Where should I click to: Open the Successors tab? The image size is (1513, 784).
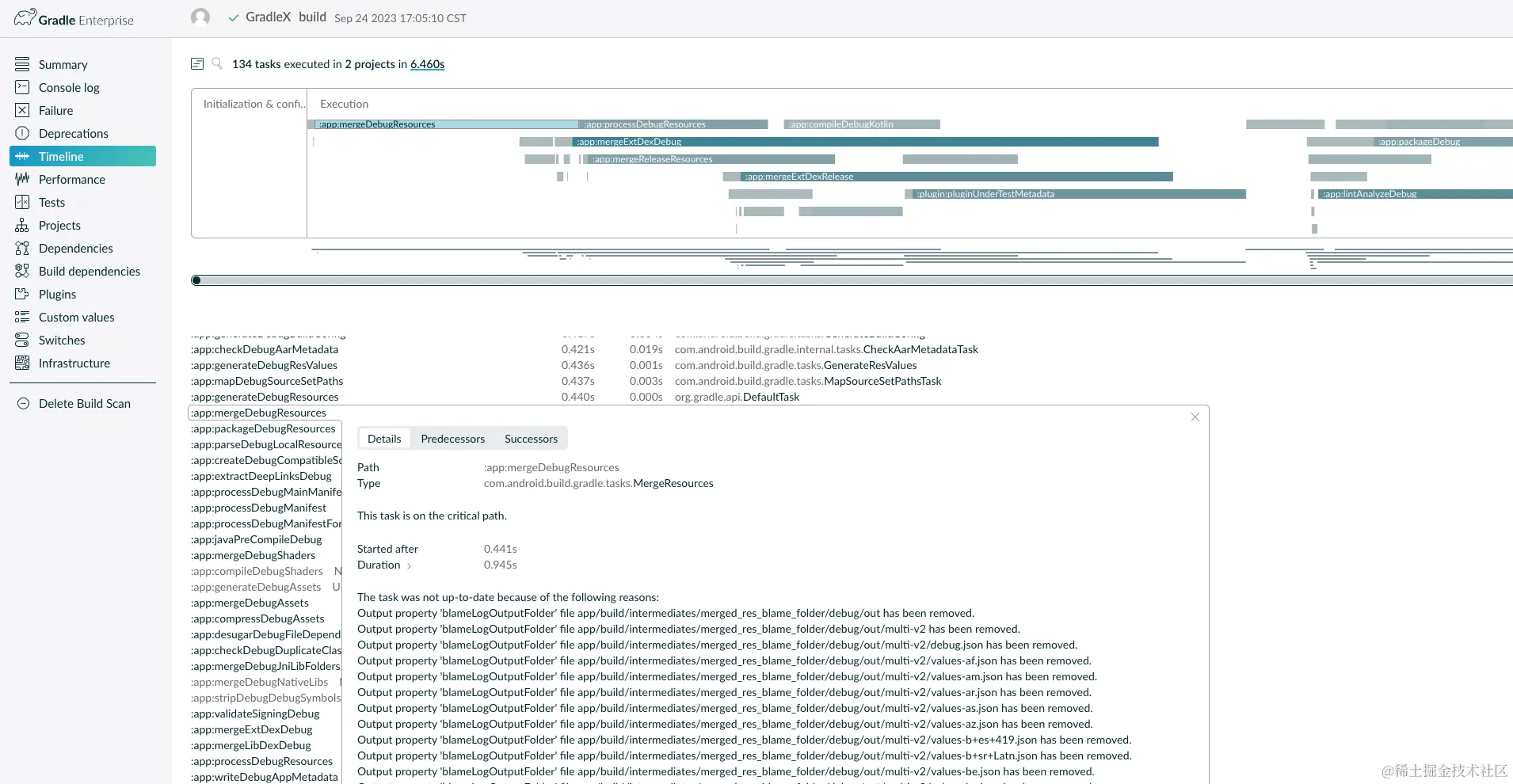(x=531, y=438)
